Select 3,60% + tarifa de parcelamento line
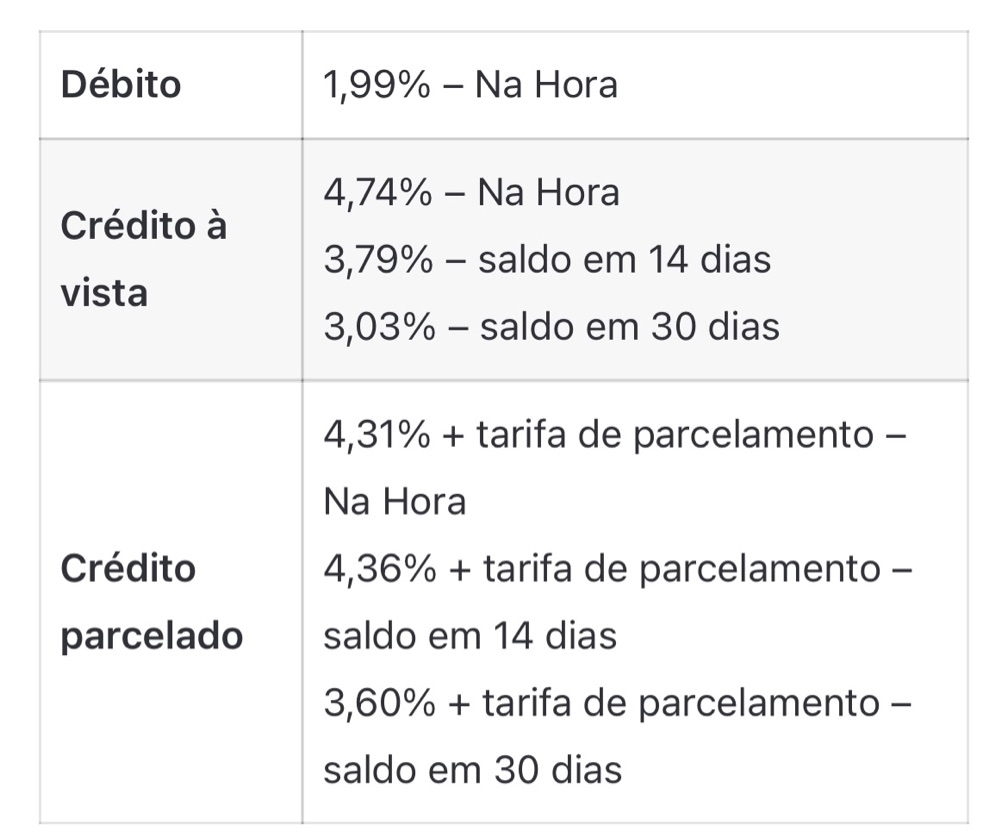 tap(618, 702)
